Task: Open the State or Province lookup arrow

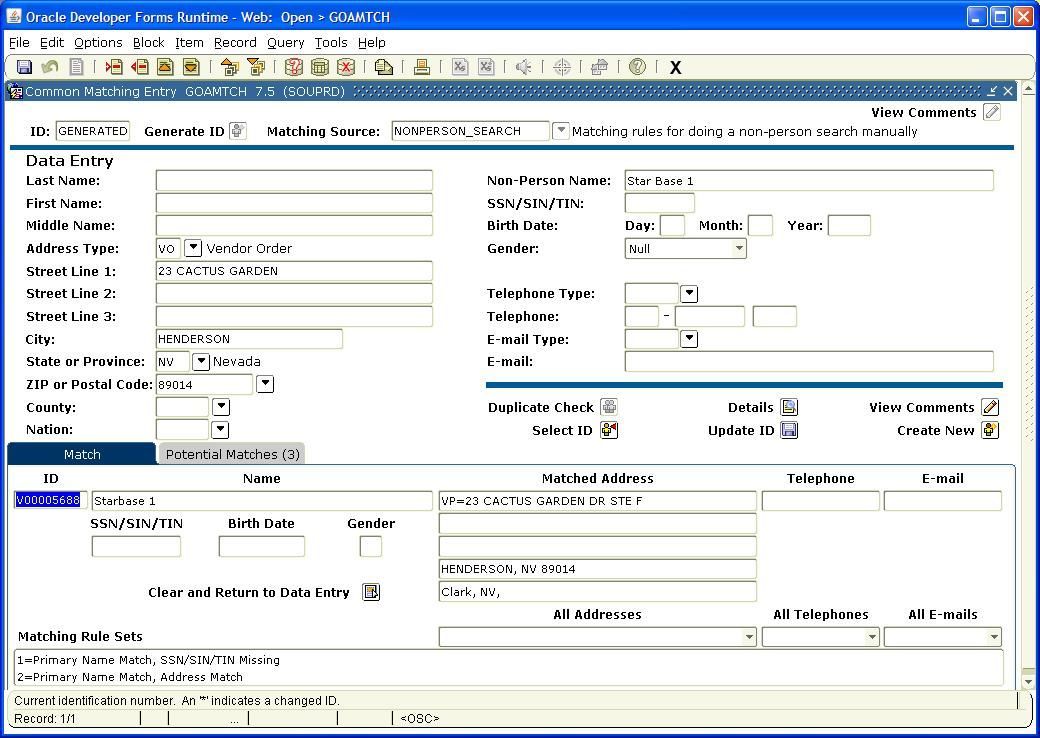Action: point(200,361)
